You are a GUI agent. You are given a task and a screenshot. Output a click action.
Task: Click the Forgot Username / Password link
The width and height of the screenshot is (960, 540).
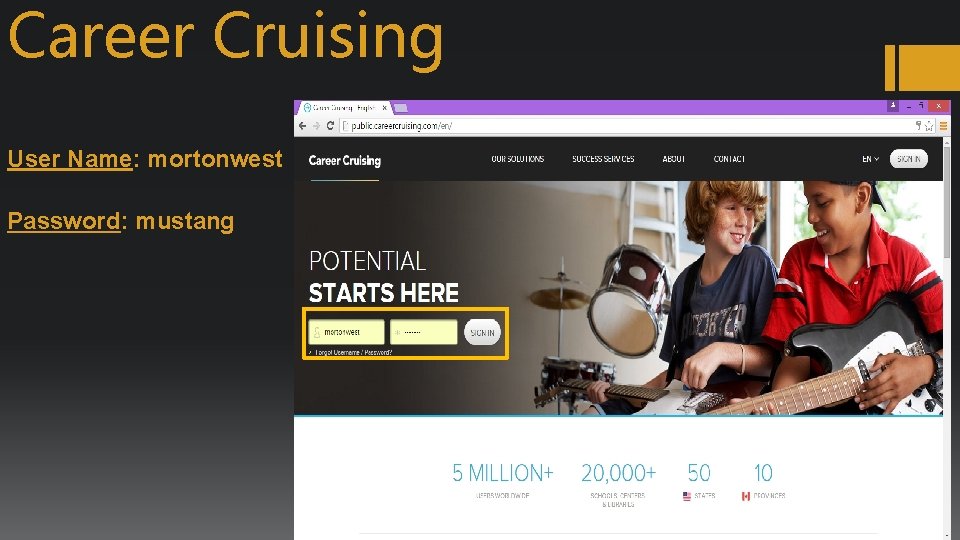[x=353, y=353]
